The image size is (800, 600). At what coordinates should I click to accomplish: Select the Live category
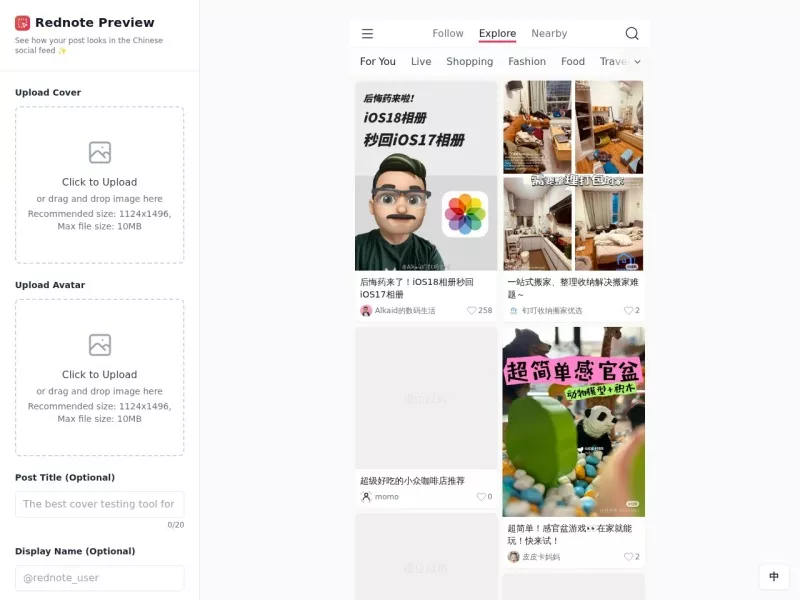pyautogui.click(x=421, y=62)
